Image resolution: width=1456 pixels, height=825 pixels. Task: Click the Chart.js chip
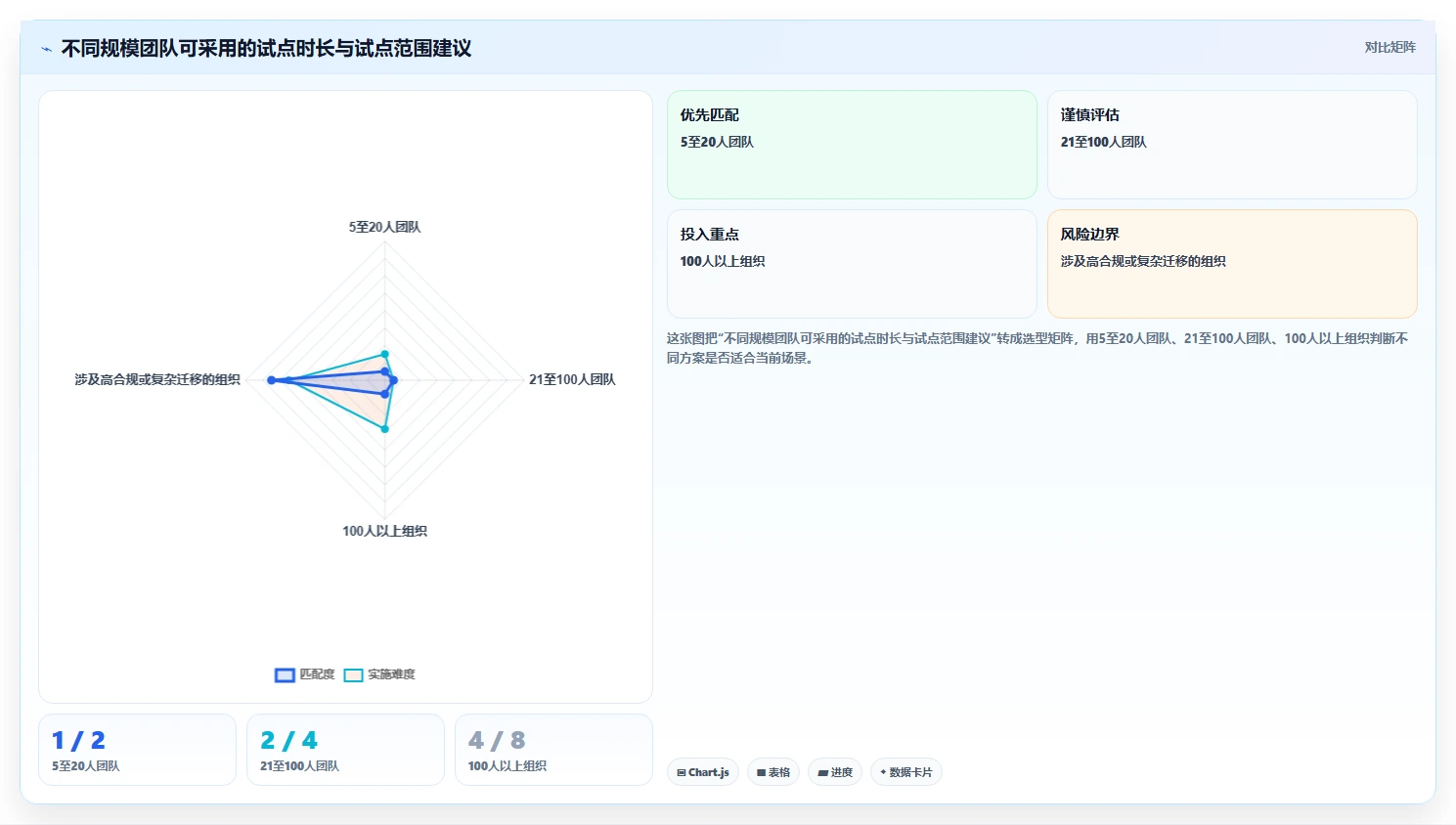[x=703, y=772]
